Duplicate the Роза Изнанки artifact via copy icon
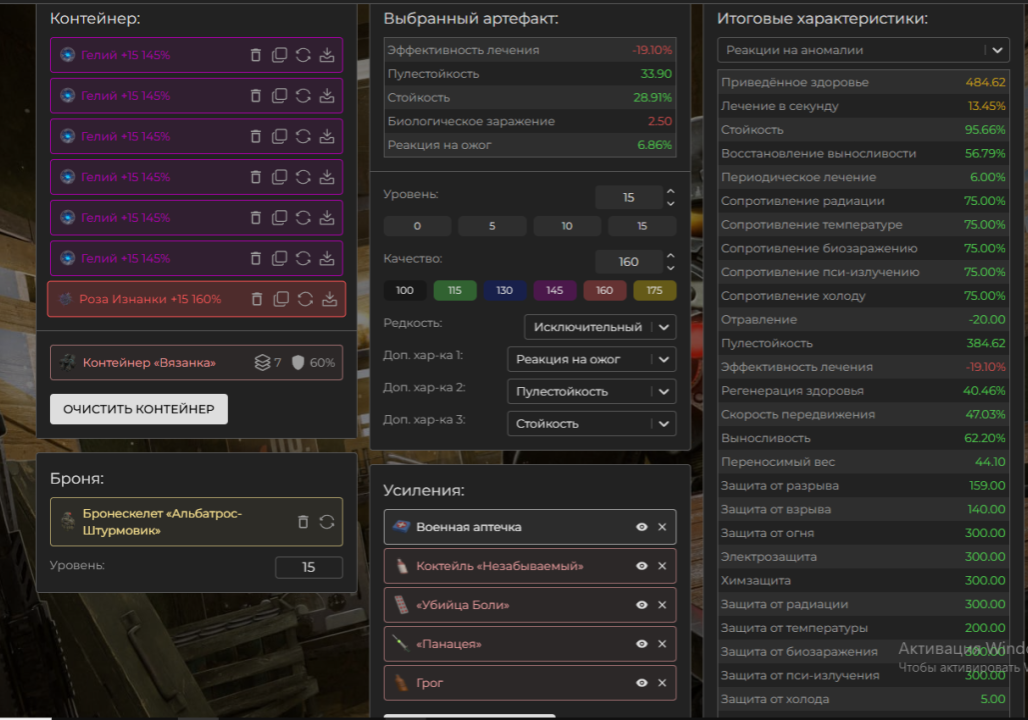 click(281, 299)
